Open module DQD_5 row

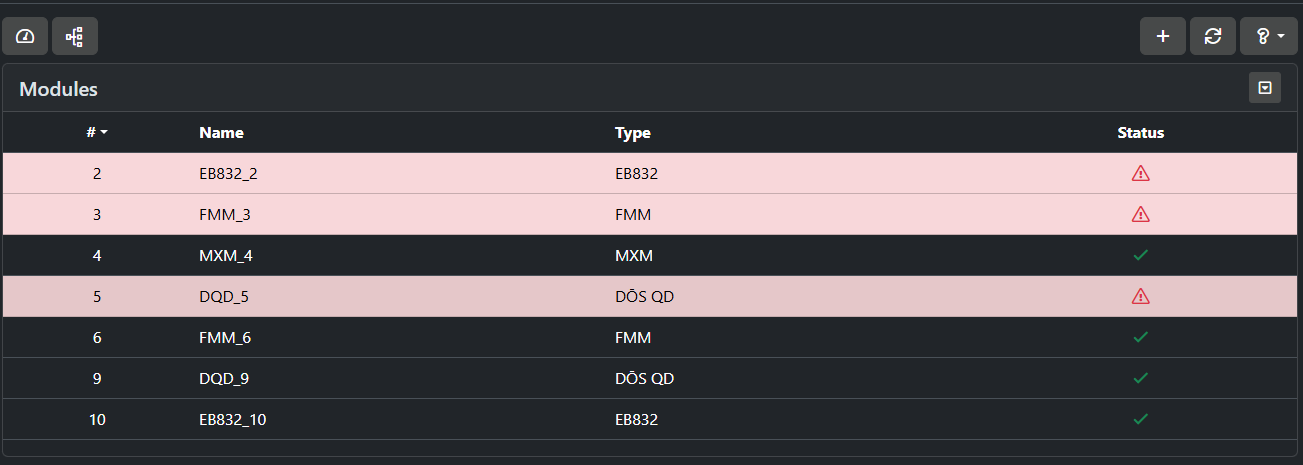click(650, 296)
